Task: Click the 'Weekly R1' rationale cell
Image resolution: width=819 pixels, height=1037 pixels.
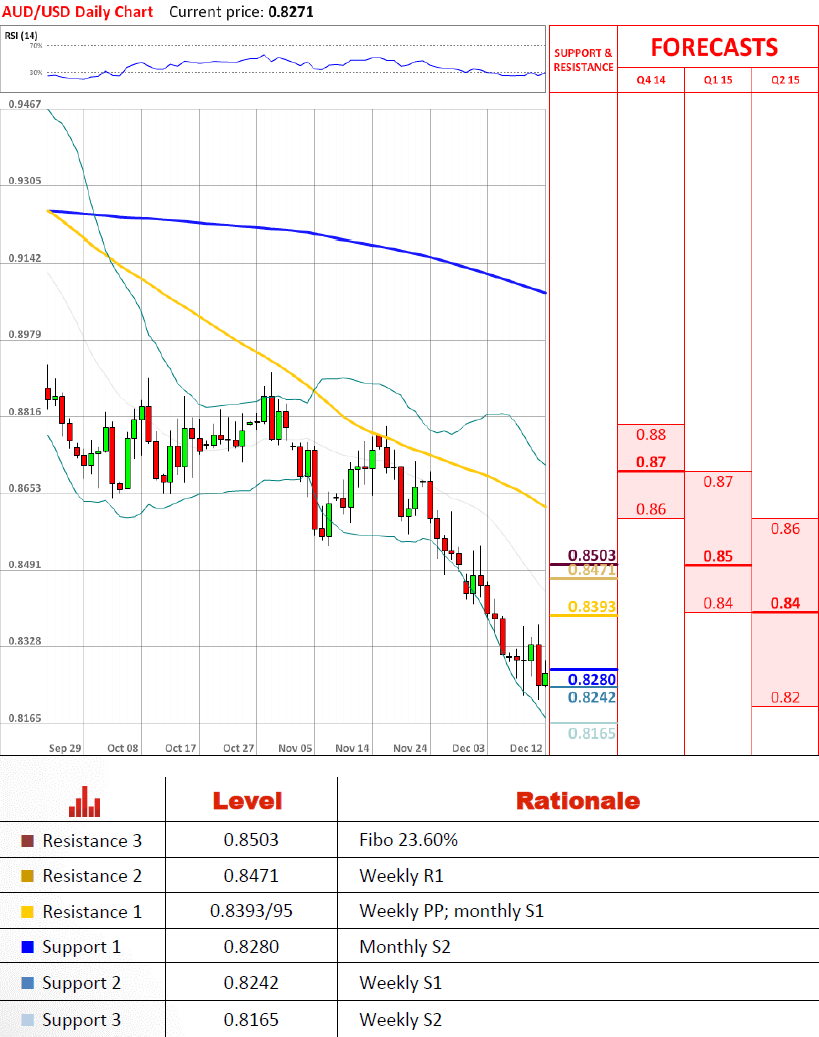Action: 401,876
